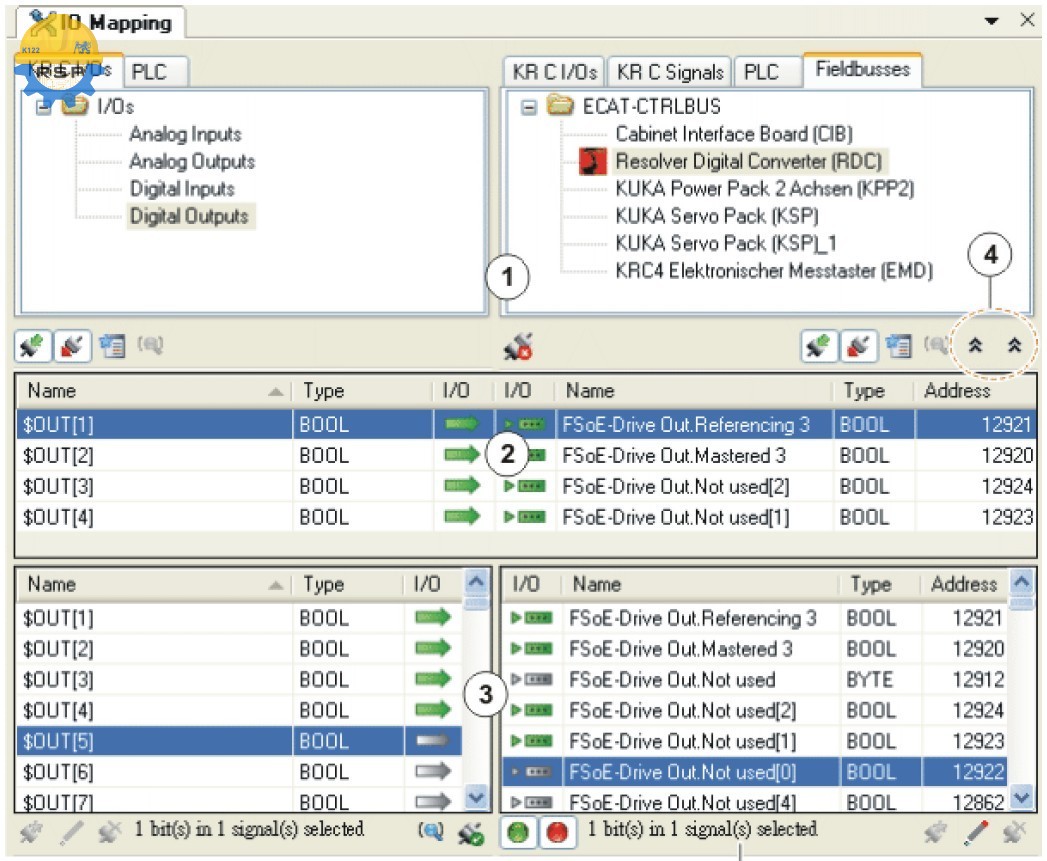Select 'FSoE-Drive Out.Not used[0]' in lower-right list
Viewport: 1047px width, 861px height.
[x=754, y=772]
